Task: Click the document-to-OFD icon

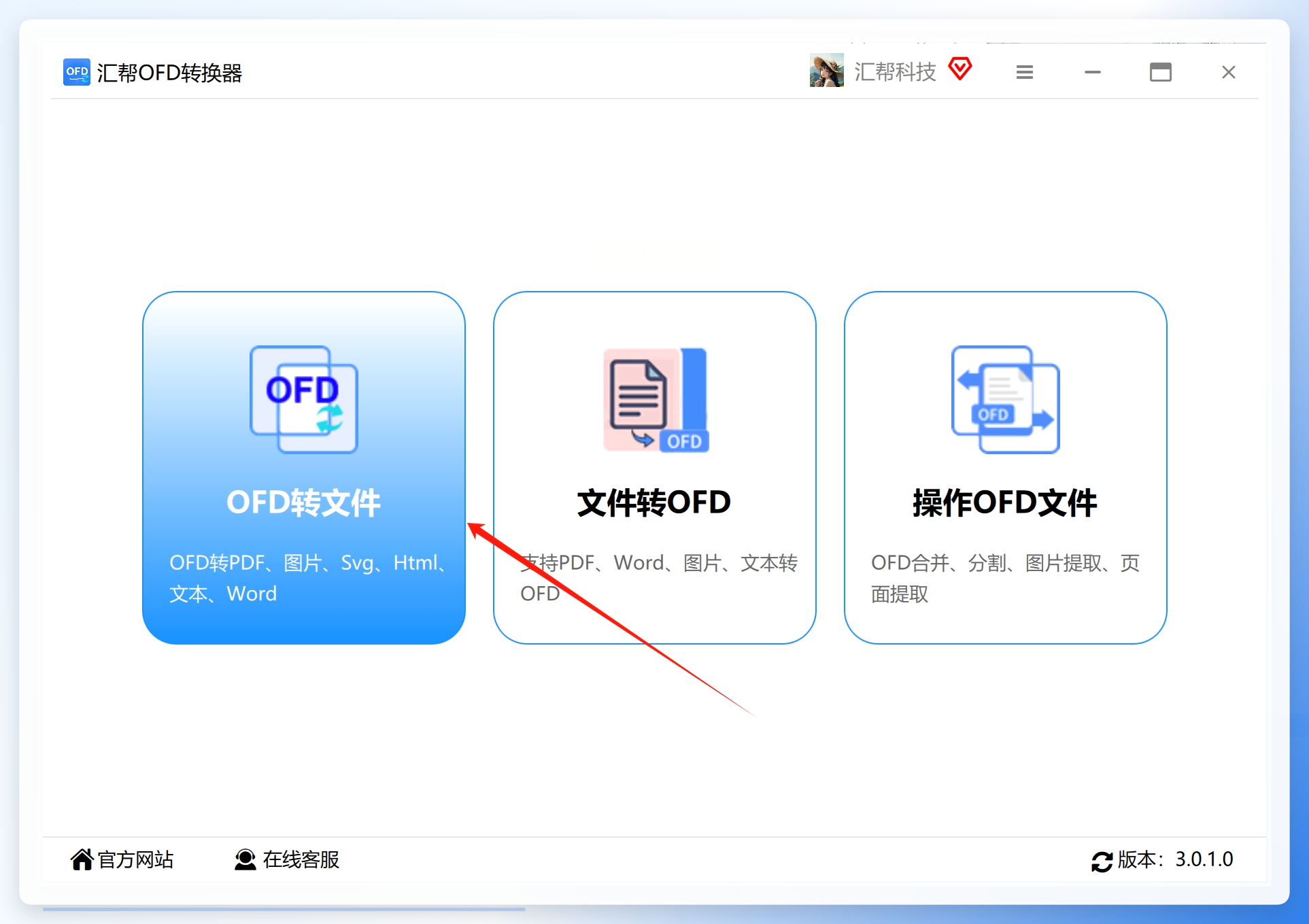Action: [x=656, y=400]
